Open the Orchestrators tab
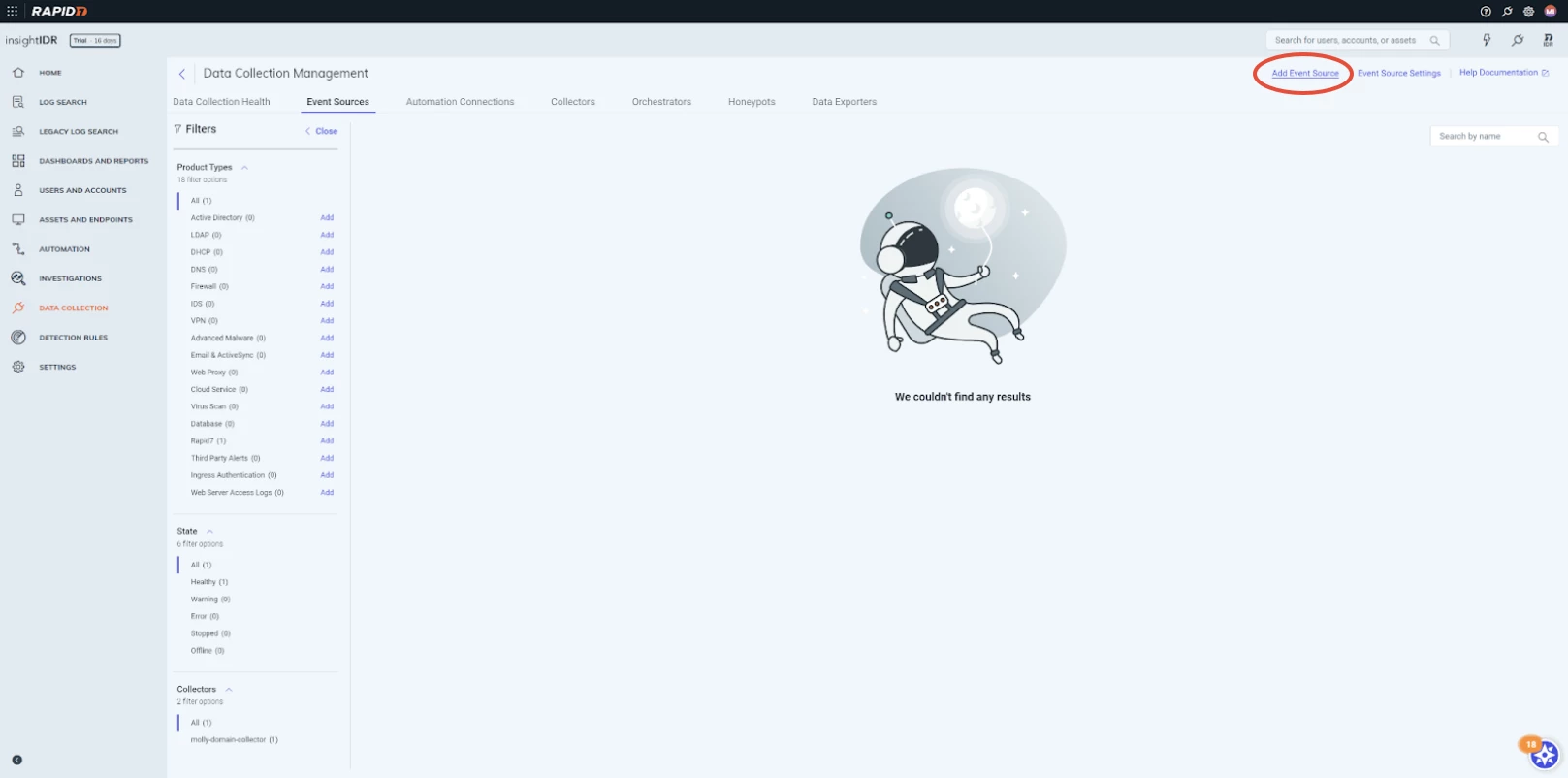 661,101
